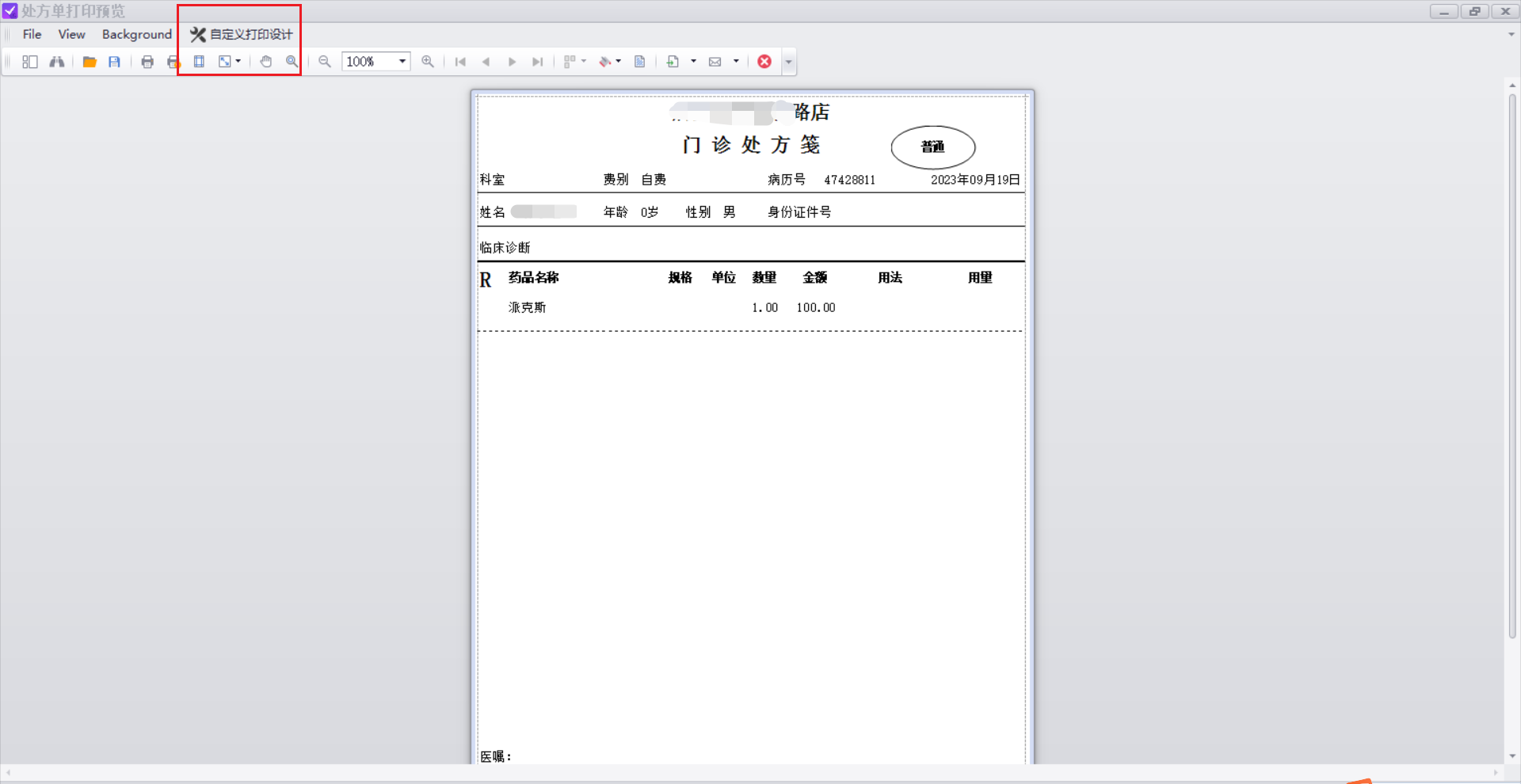Screen dimensions: 1521x784
Task: Click the 身份证件号 label
Action: [x=799, y=211]
